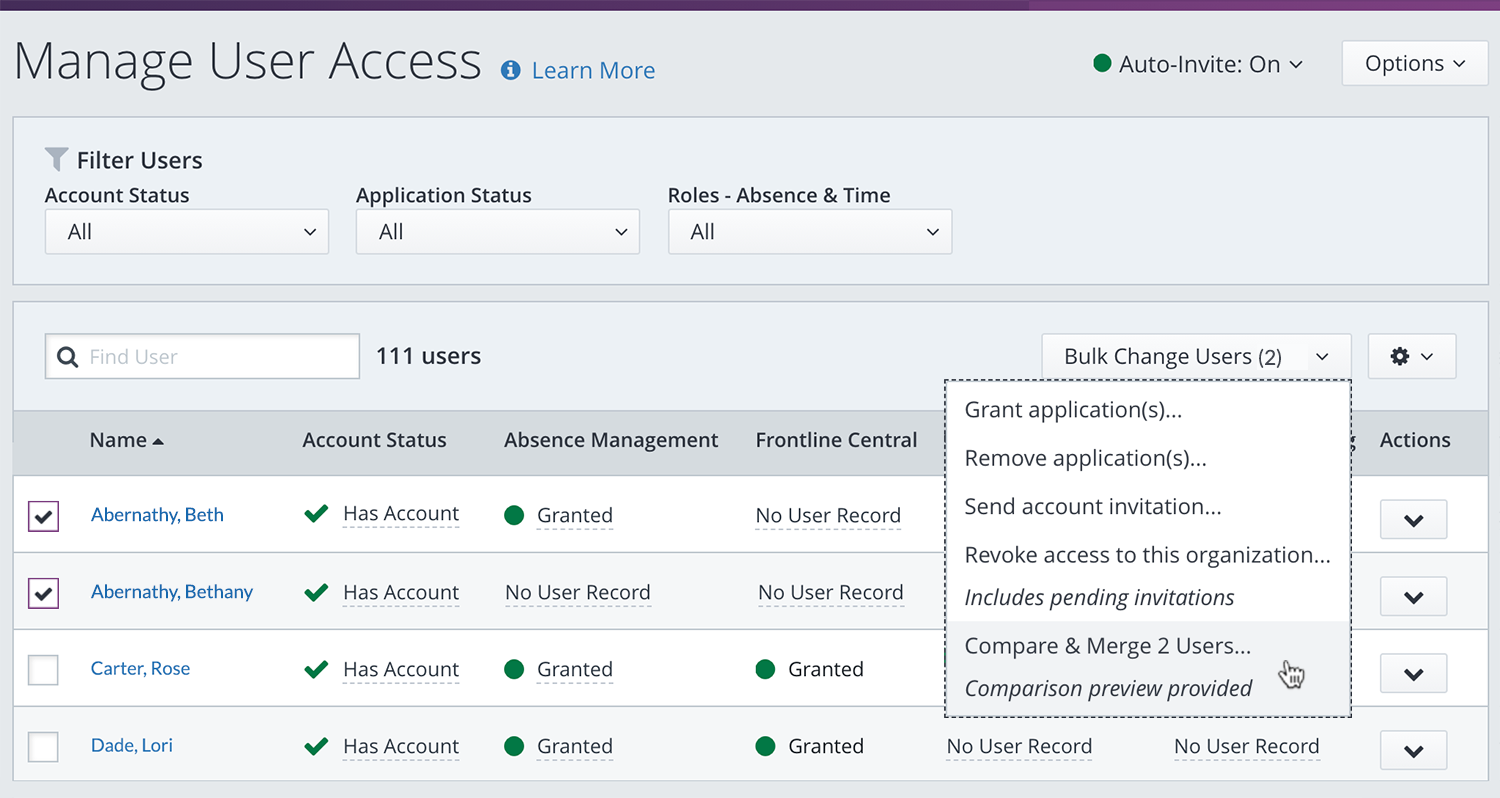Open the Account Status filter dropdown
The width and height of the screenshot is (1500, 798).
pos(187,232)
